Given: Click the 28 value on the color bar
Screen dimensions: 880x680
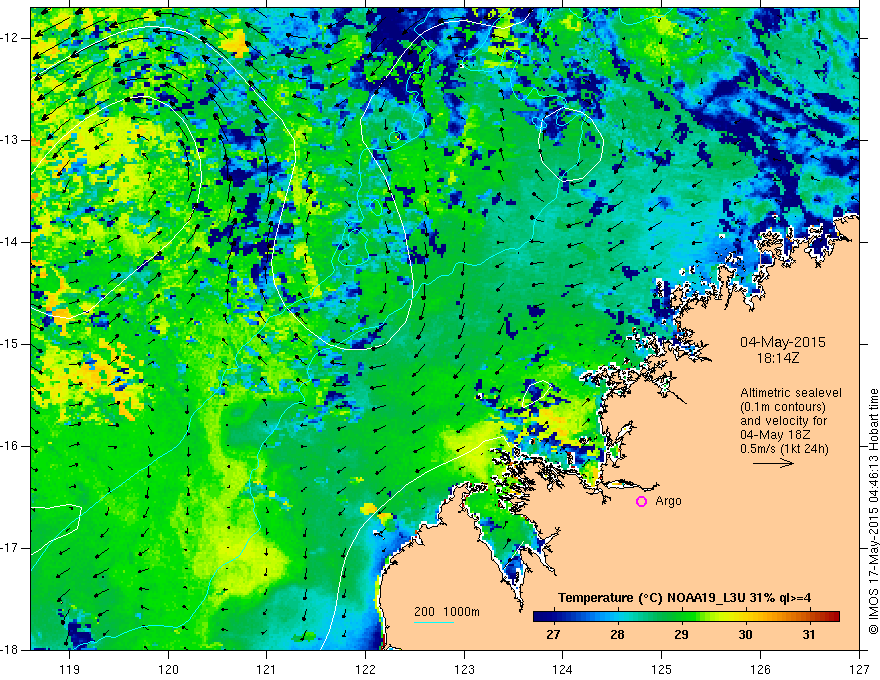Looking at the screenshot, I should pos(617,635).
